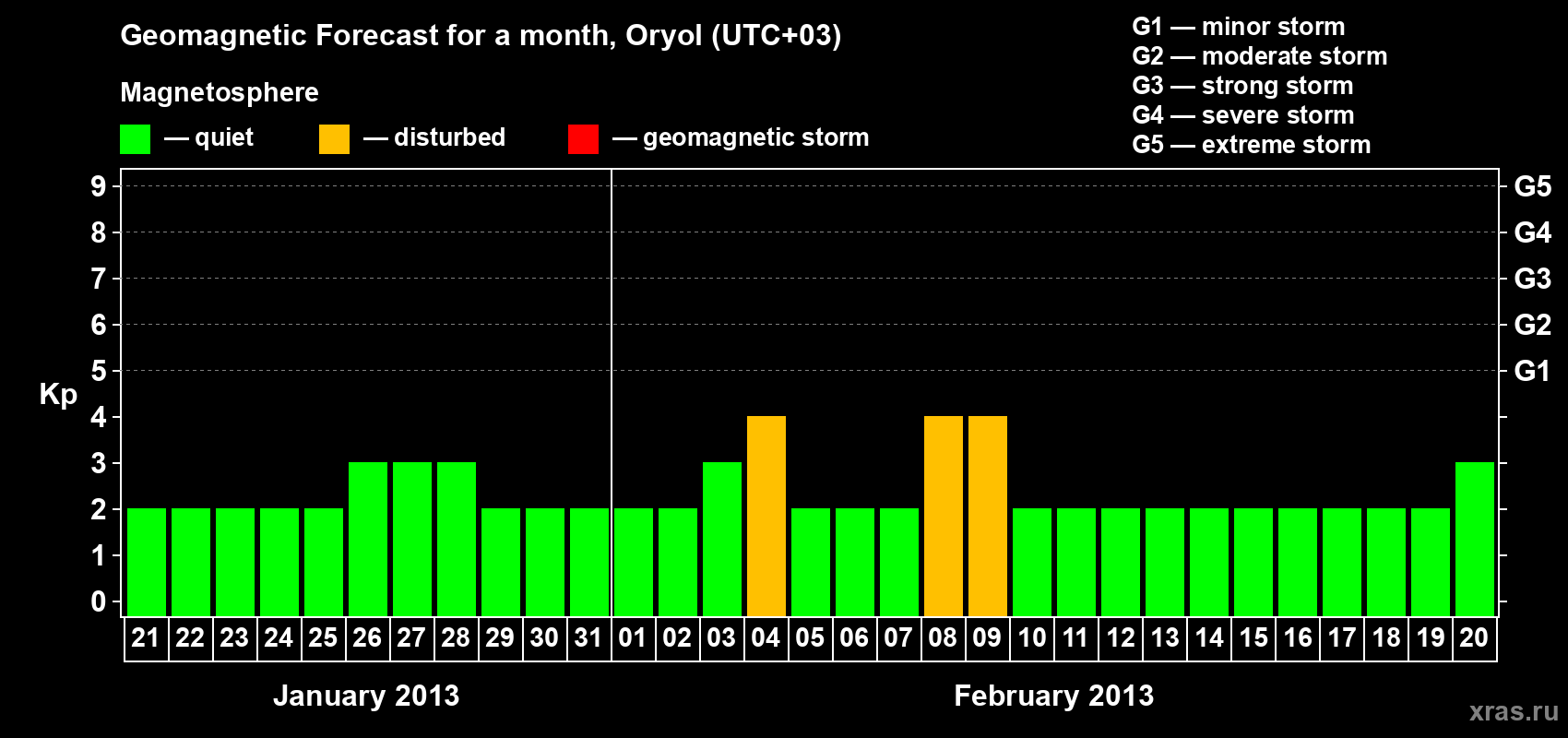Click the green bar for February 20
The image size is (1568, 738).
point(1475,539)
